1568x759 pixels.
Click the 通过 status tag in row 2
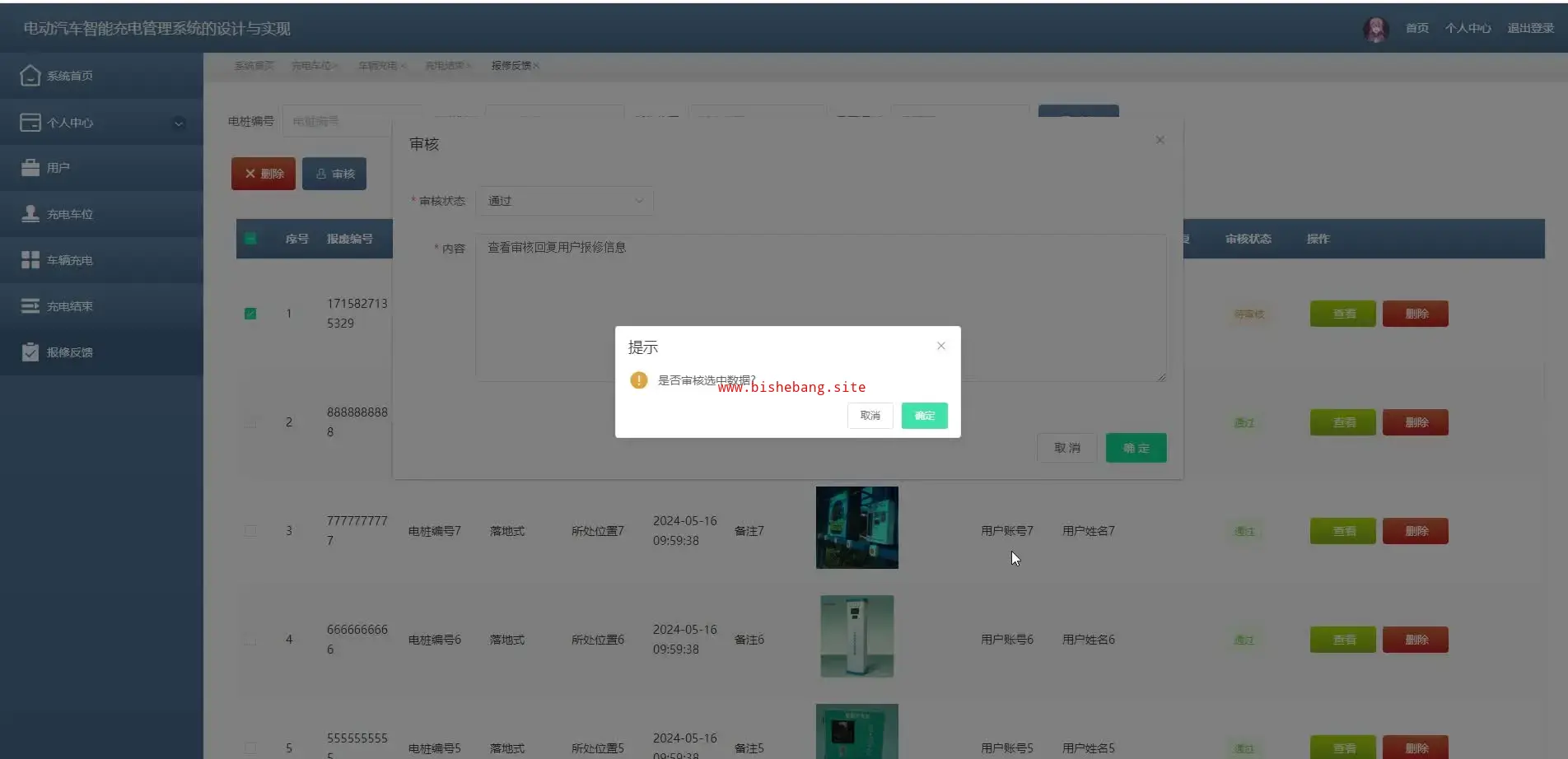[1244, 423]
